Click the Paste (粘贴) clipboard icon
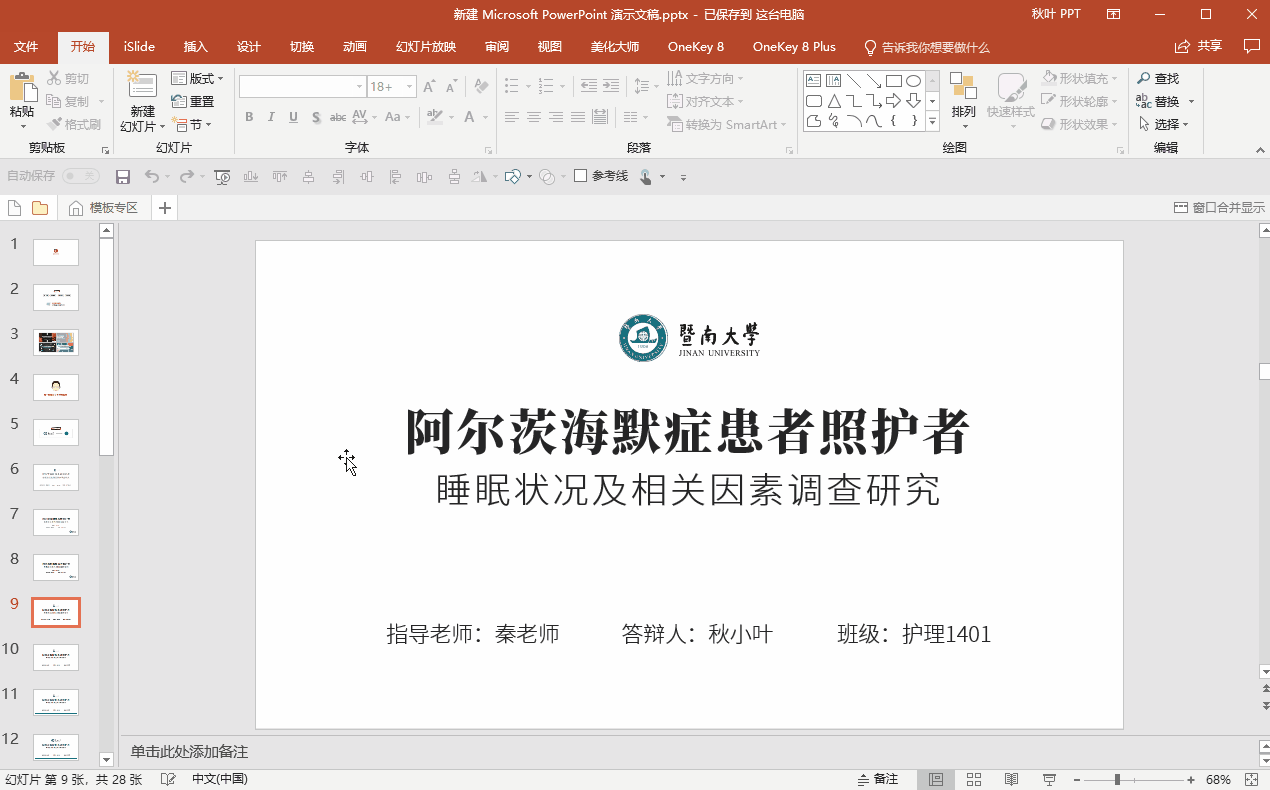Image resolution: width=1270 pixels, height=790 pixels. click(x=22, y=87)
